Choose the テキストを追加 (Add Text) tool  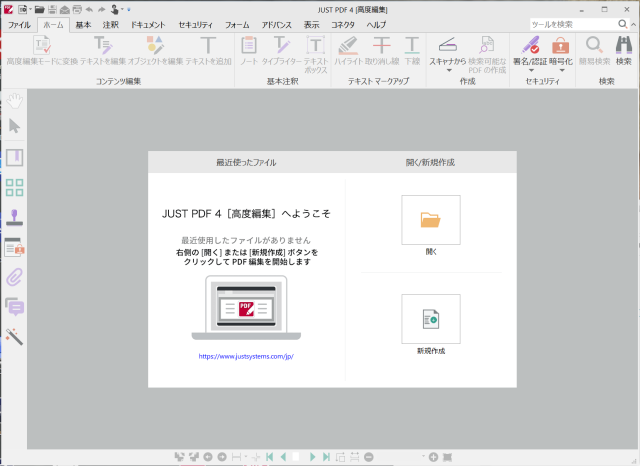(208, 45)
